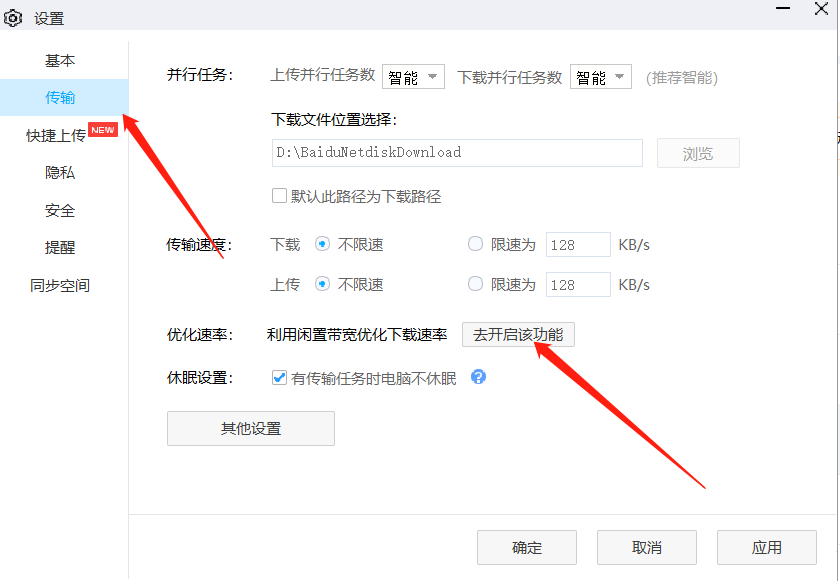Click the upload speed limit KB/s field
Screen dimensions: 840x581
(578, 284)
